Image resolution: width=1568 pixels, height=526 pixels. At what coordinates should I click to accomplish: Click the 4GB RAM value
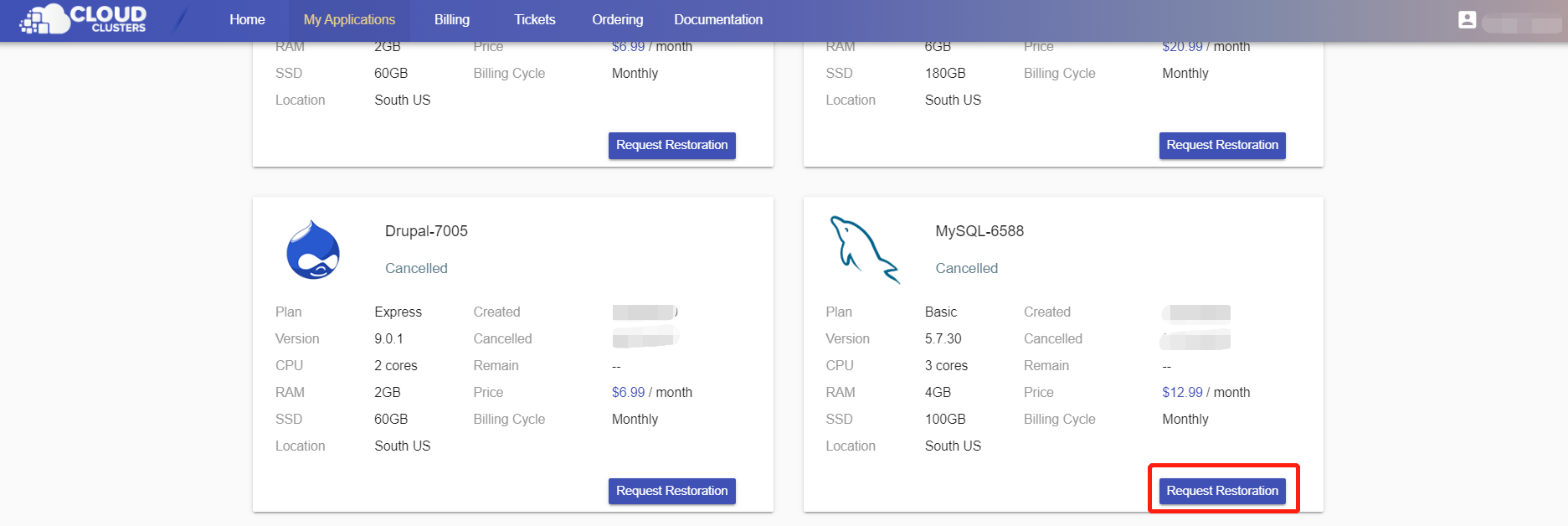pyautogui.click(x=938, y=392)
